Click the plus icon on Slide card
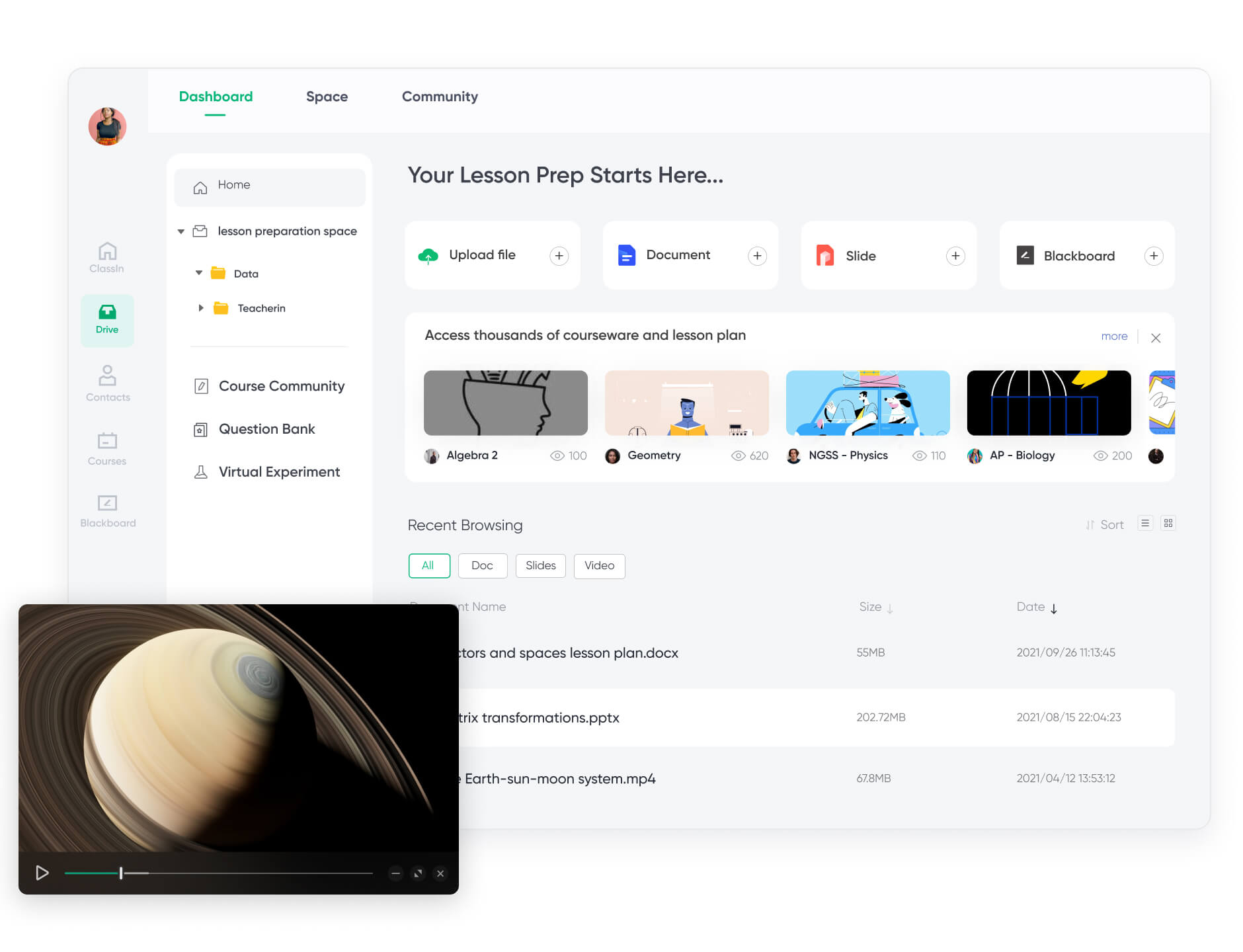 955,256
